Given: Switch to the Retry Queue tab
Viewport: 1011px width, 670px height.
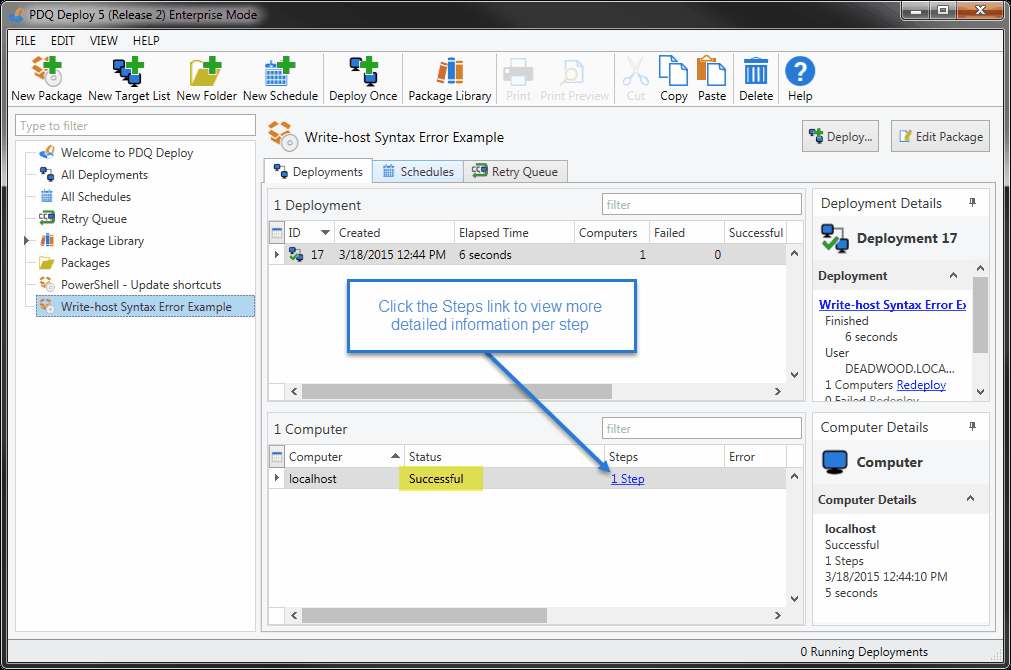Looking at the screenshot, I should [515, 172].
